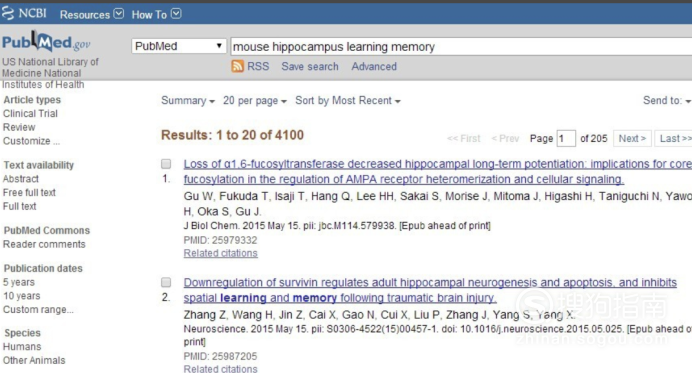This screenshot has height=373, width=692.
Task: Expand the Resources menu
Action: [x=91, y=15]
